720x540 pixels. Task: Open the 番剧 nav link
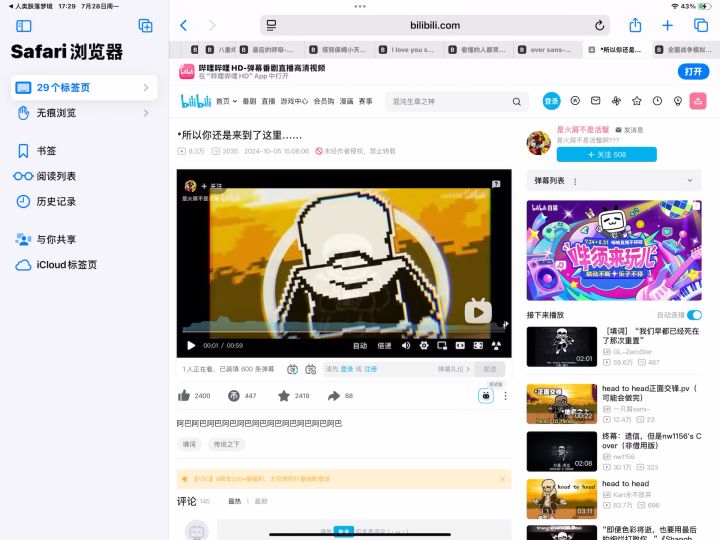(249, 101)
